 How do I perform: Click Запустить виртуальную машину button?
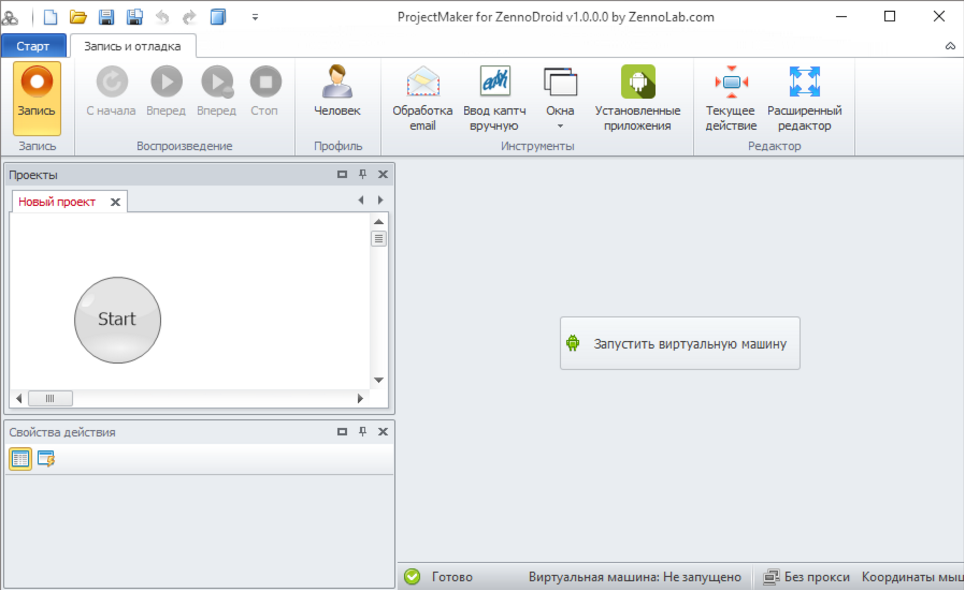(680, 344)
